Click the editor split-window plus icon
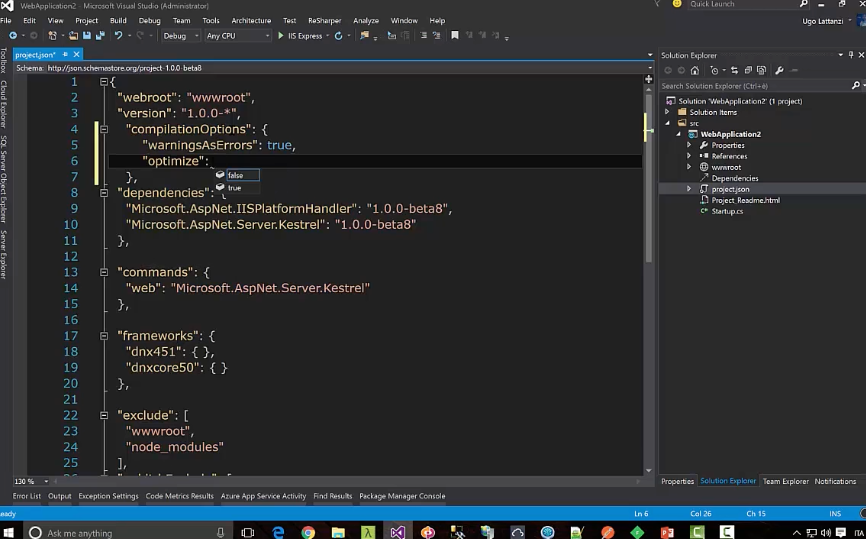The image size is (866, 539). [x=649, y=80]
